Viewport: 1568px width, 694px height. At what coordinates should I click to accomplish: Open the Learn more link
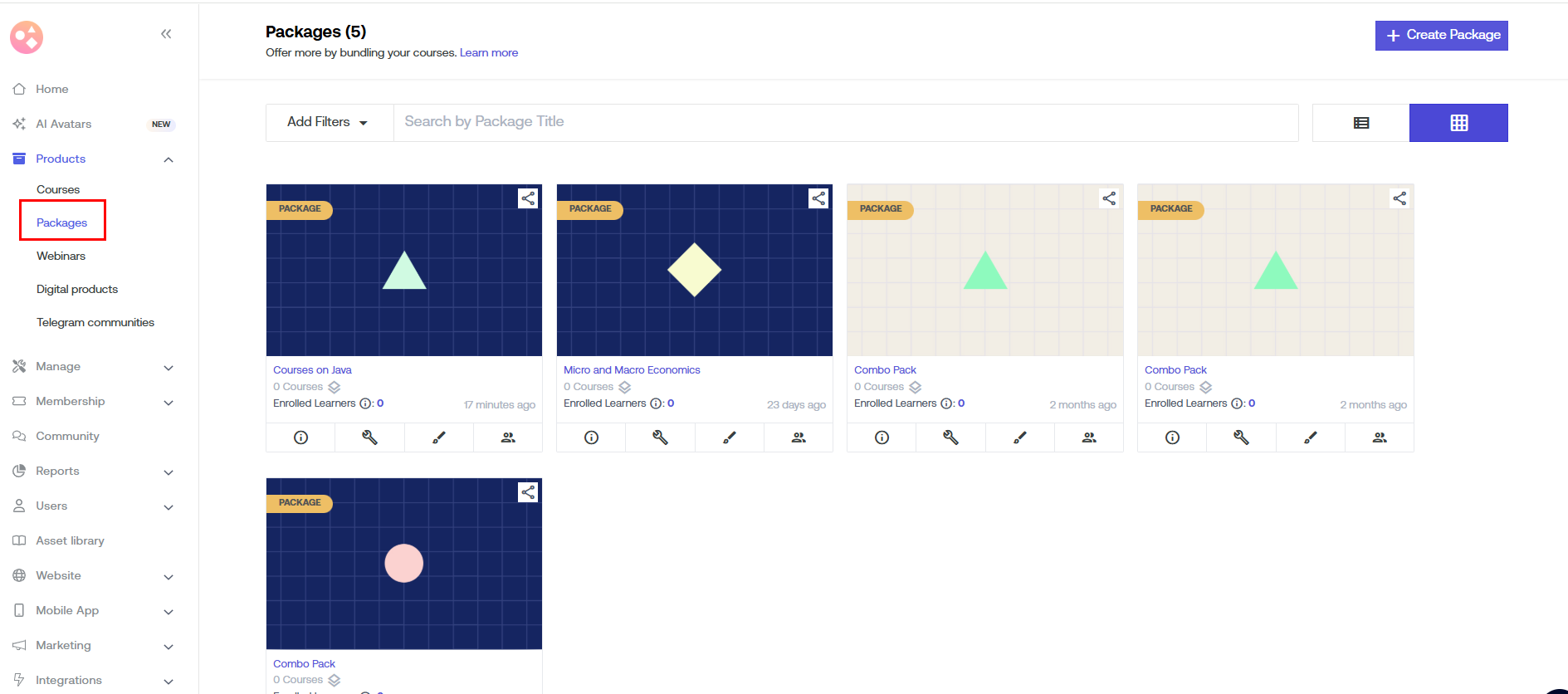(488, 52)
